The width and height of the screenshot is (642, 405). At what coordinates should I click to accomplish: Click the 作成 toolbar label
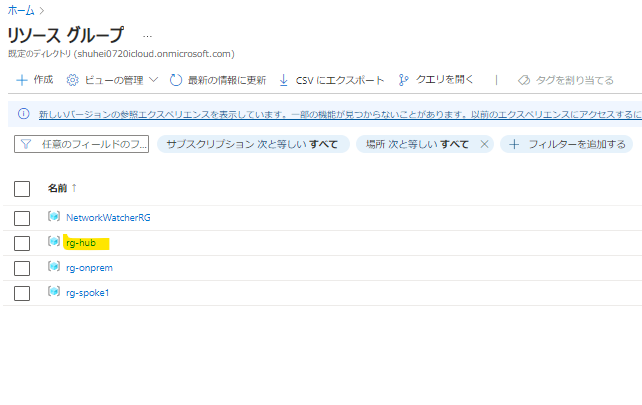click(x=43, y=79)
